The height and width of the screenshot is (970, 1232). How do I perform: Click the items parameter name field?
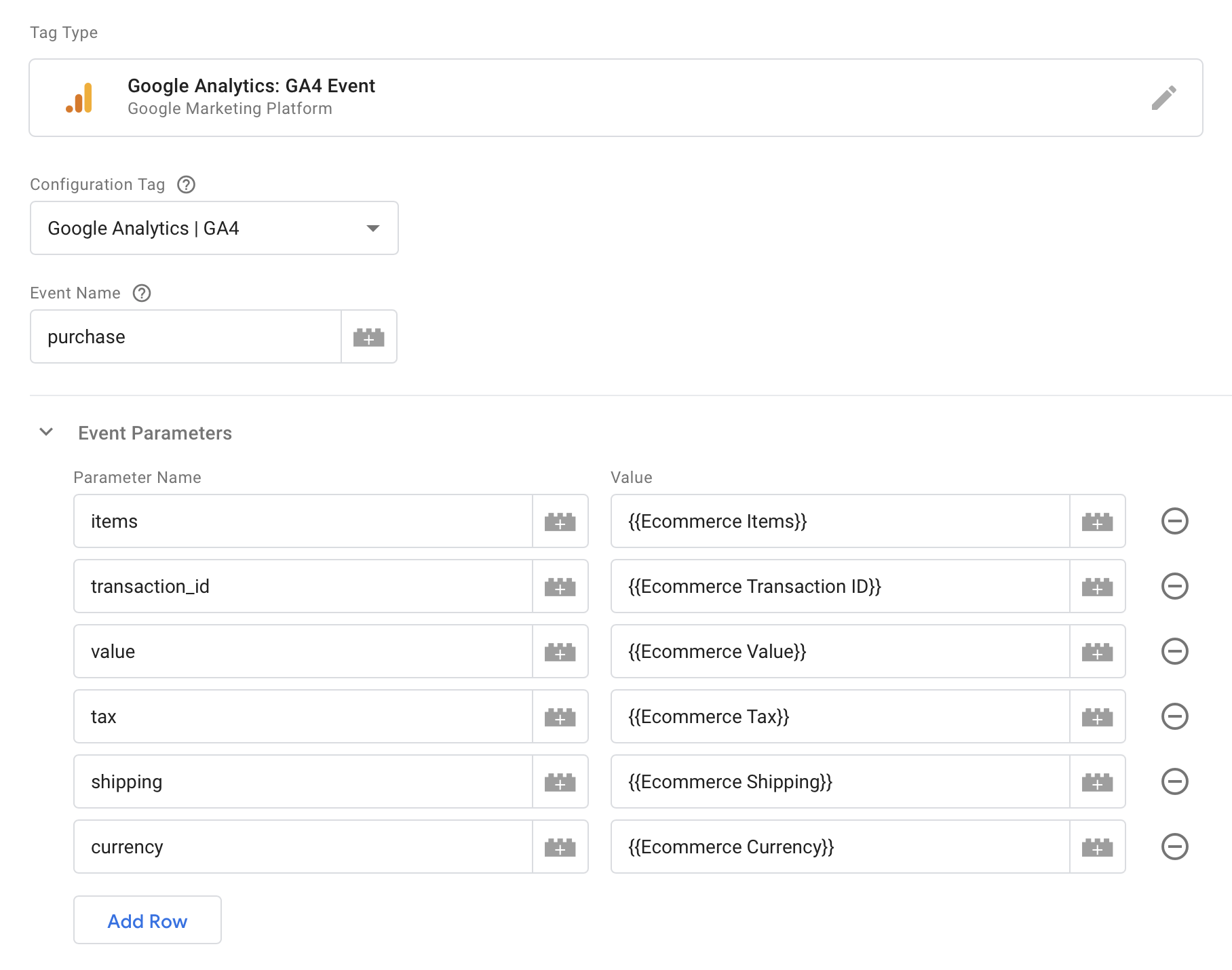303,522
